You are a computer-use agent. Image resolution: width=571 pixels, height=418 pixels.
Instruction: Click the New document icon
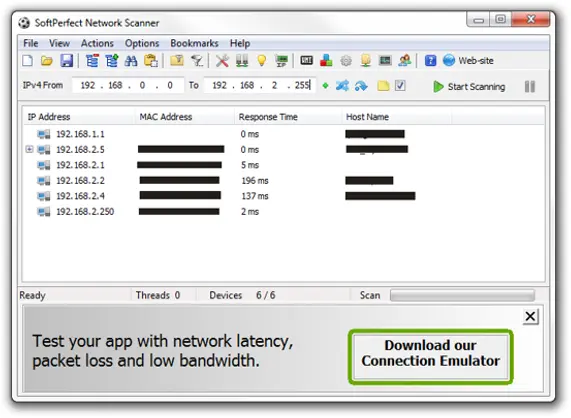[x=28, y=61]
